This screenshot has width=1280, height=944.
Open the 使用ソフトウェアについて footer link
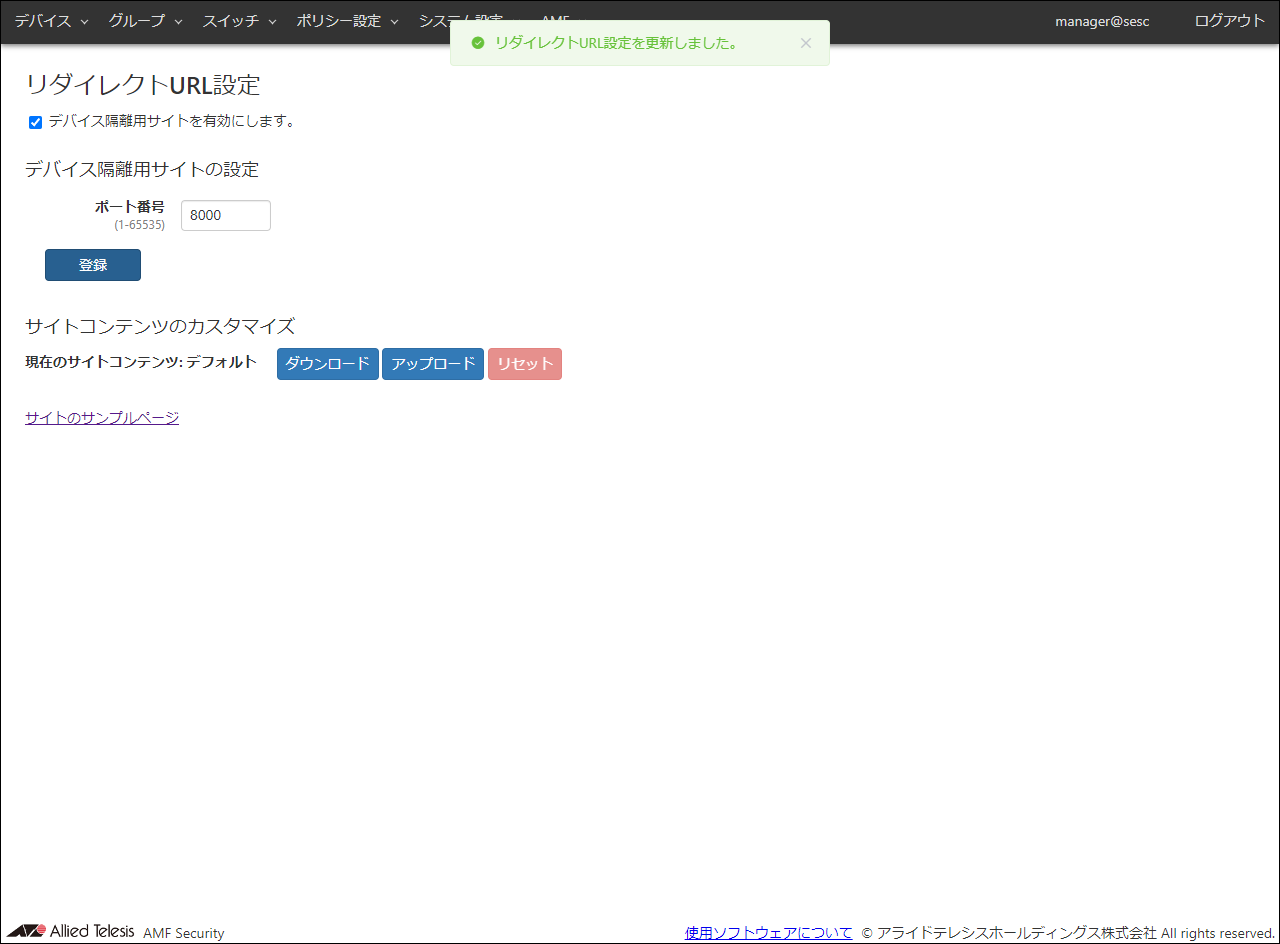[x=768, y=932]
